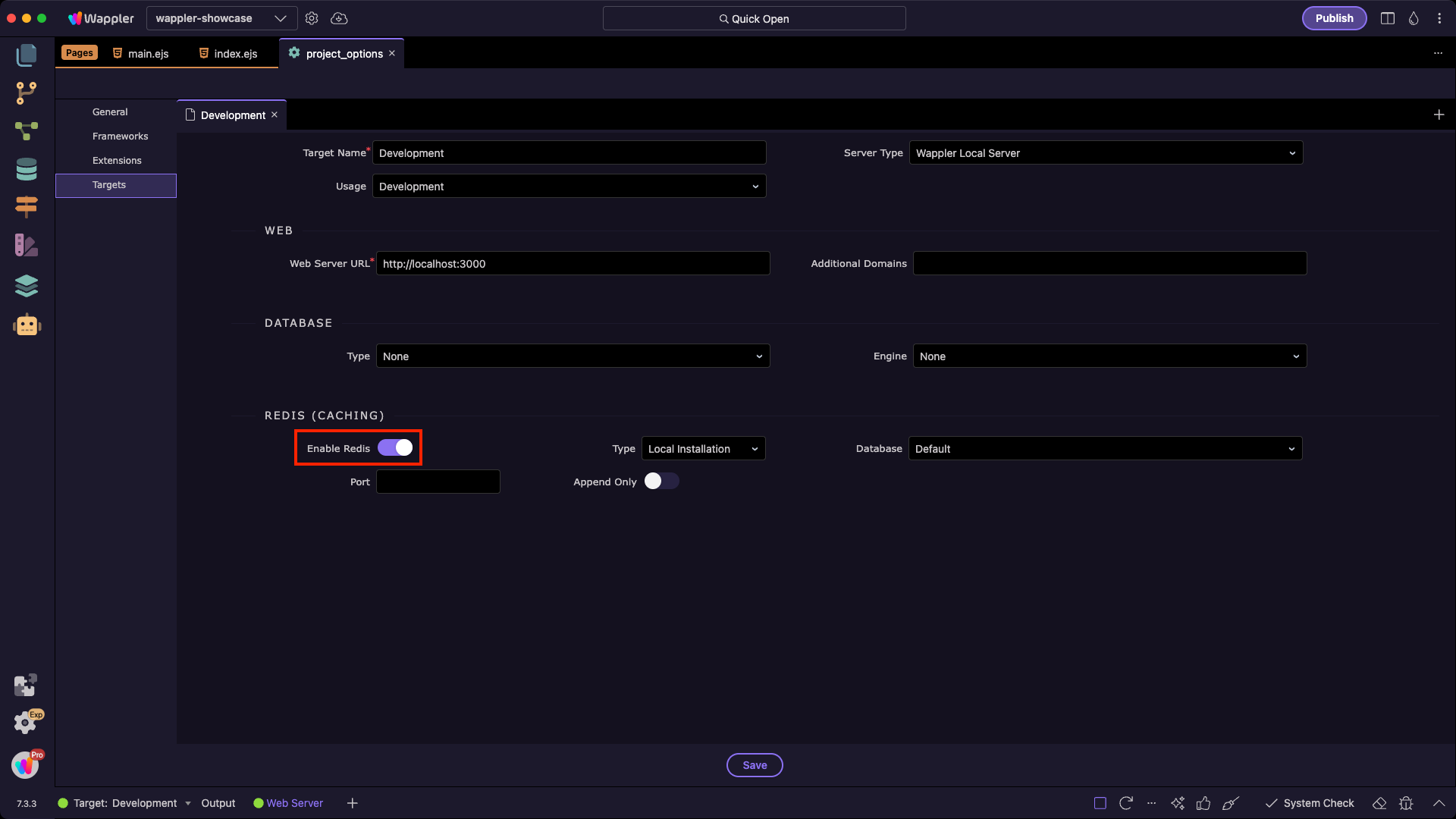The image size is (1456, 819).
Task: Click the cloud deploy icon in top bar
Action: [339, 18]
